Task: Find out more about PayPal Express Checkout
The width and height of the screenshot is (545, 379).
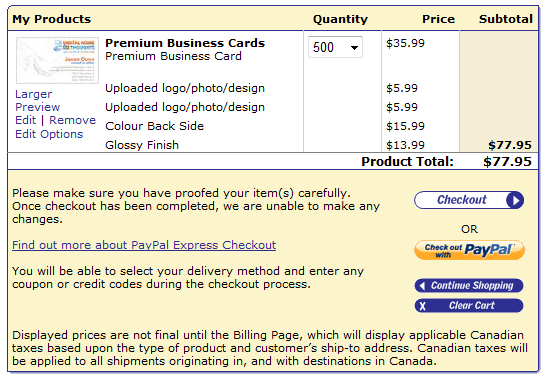Action: pos(144,245)
